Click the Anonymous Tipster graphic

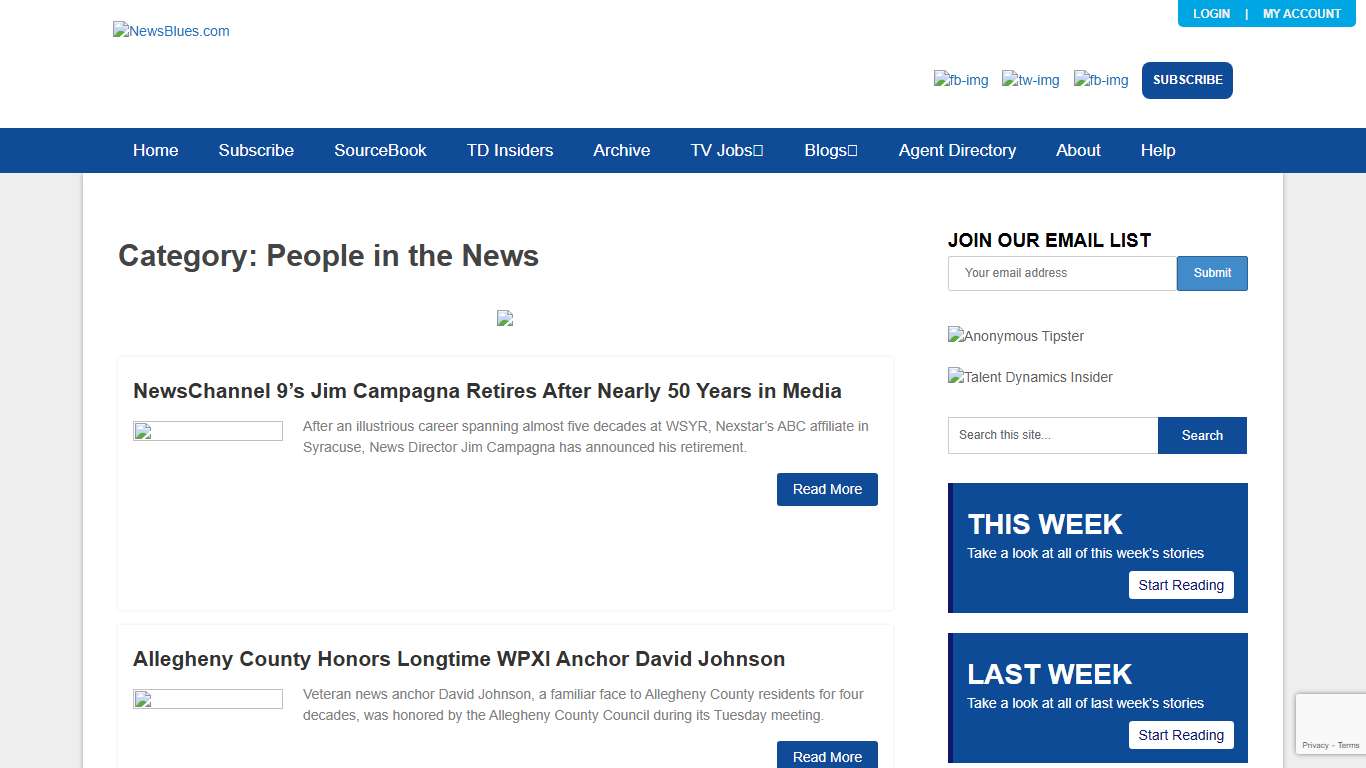[1016, 336]
